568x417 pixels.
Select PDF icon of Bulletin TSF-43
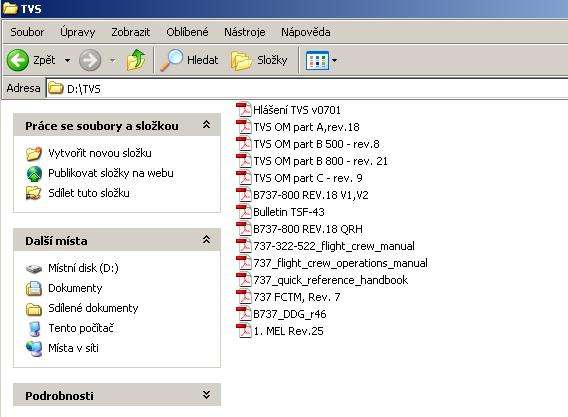(244, 212)
